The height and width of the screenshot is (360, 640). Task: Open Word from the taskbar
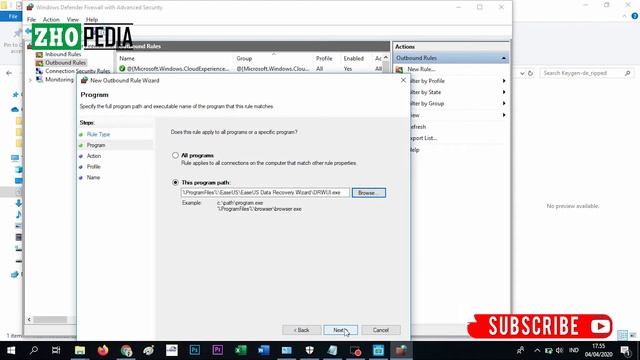tap(264, 350)
